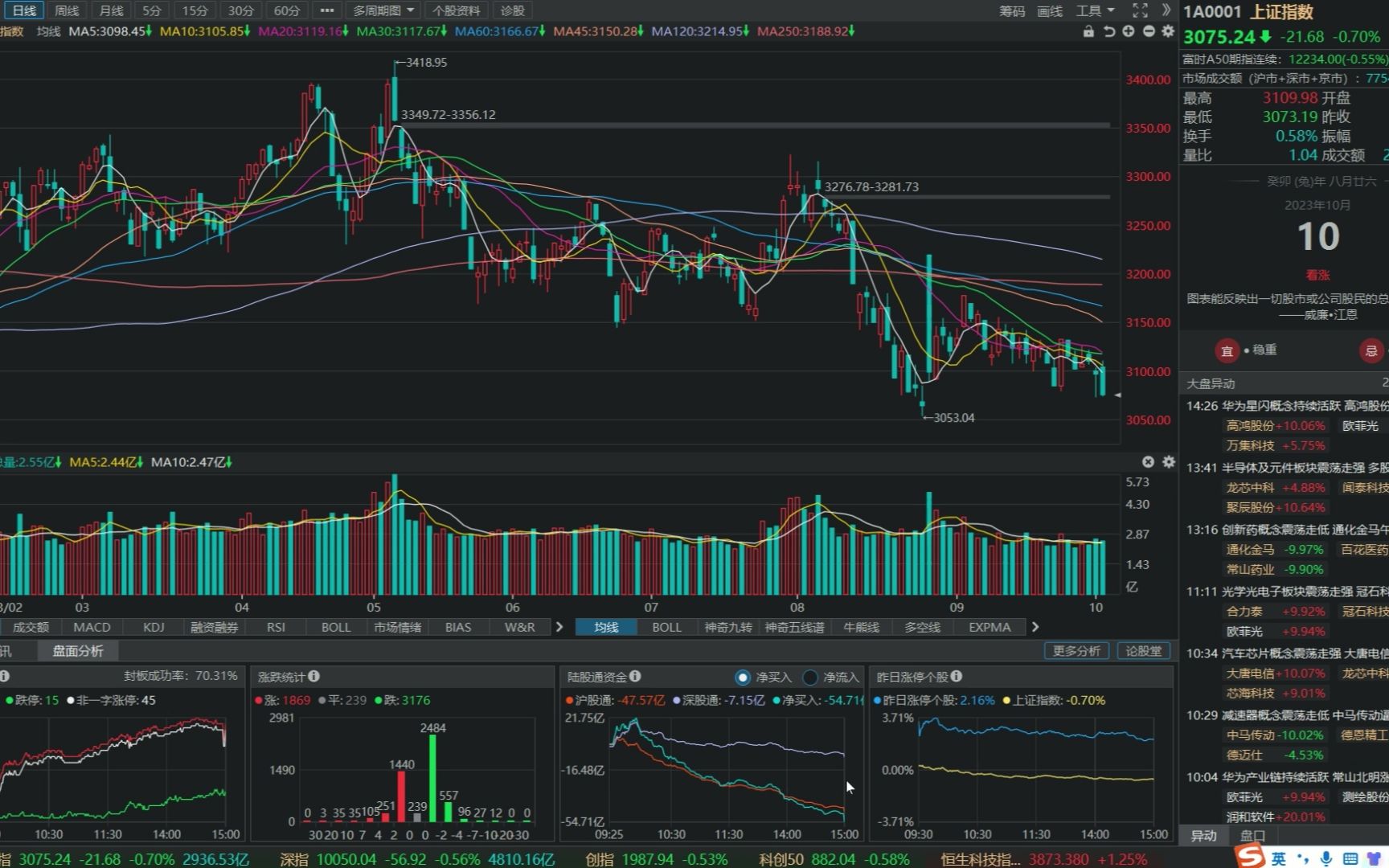
Task: Zoom out chart with minus icon
Action: pyautogui.click(x=1149, y=31)
